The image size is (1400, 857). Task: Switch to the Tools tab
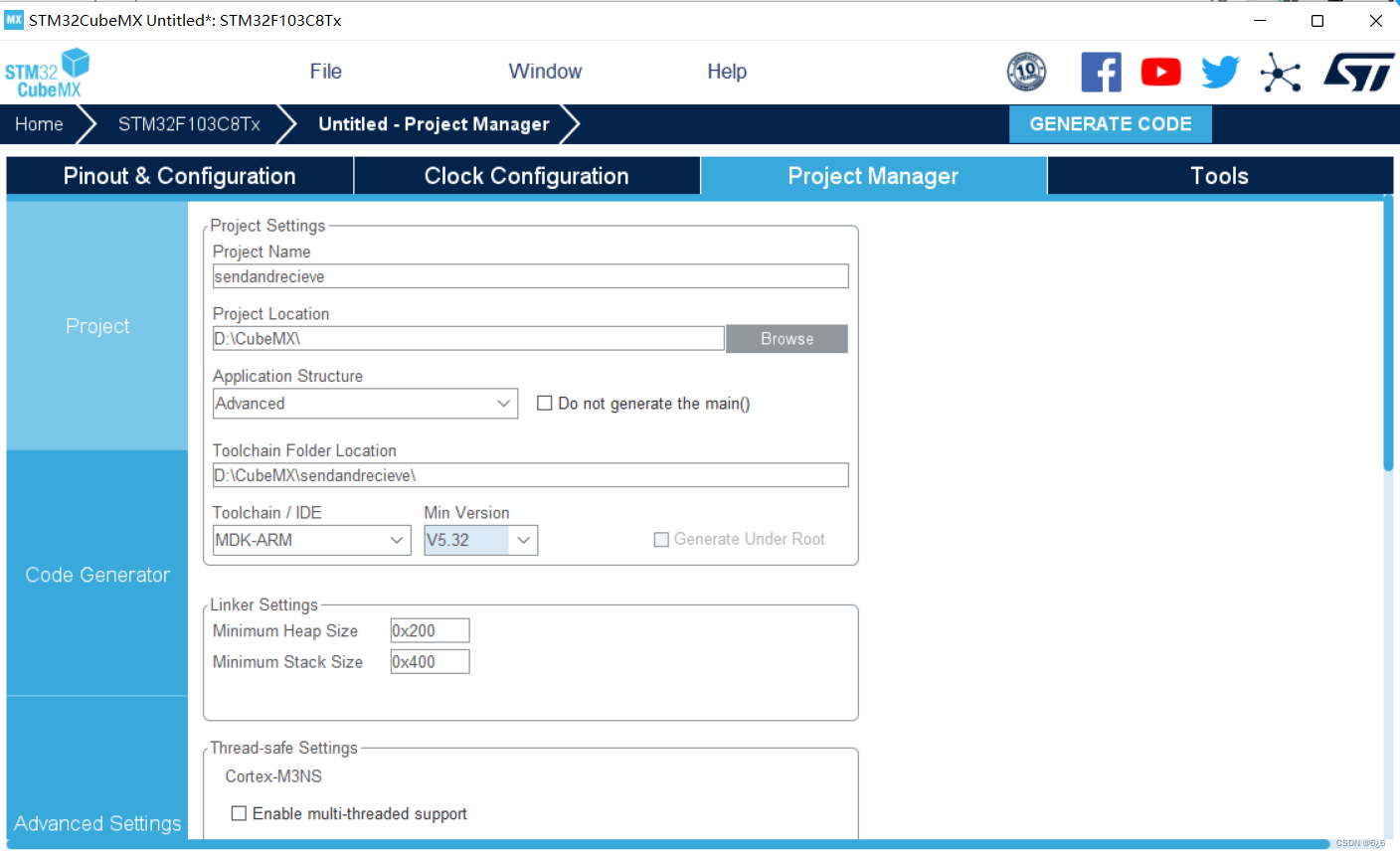1220,176
